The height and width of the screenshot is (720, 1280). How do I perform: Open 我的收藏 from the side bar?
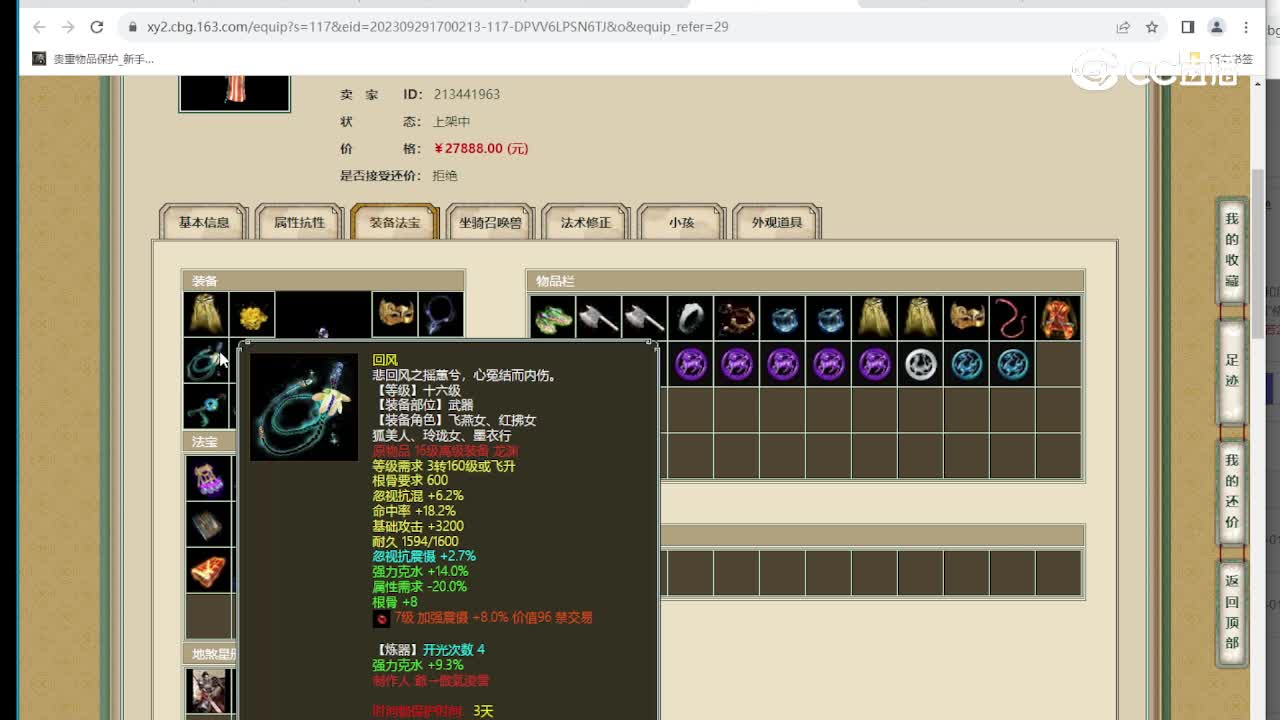click(1232, 250)
